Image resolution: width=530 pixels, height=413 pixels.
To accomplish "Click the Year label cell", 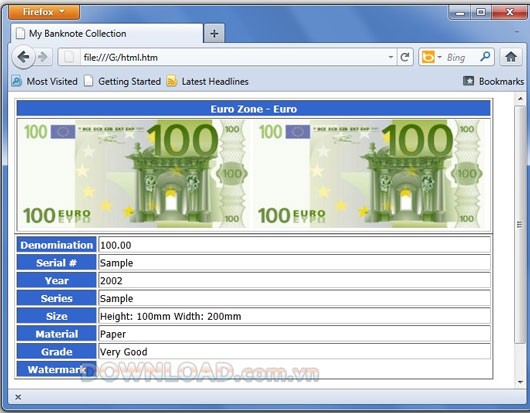I will 56,281.
